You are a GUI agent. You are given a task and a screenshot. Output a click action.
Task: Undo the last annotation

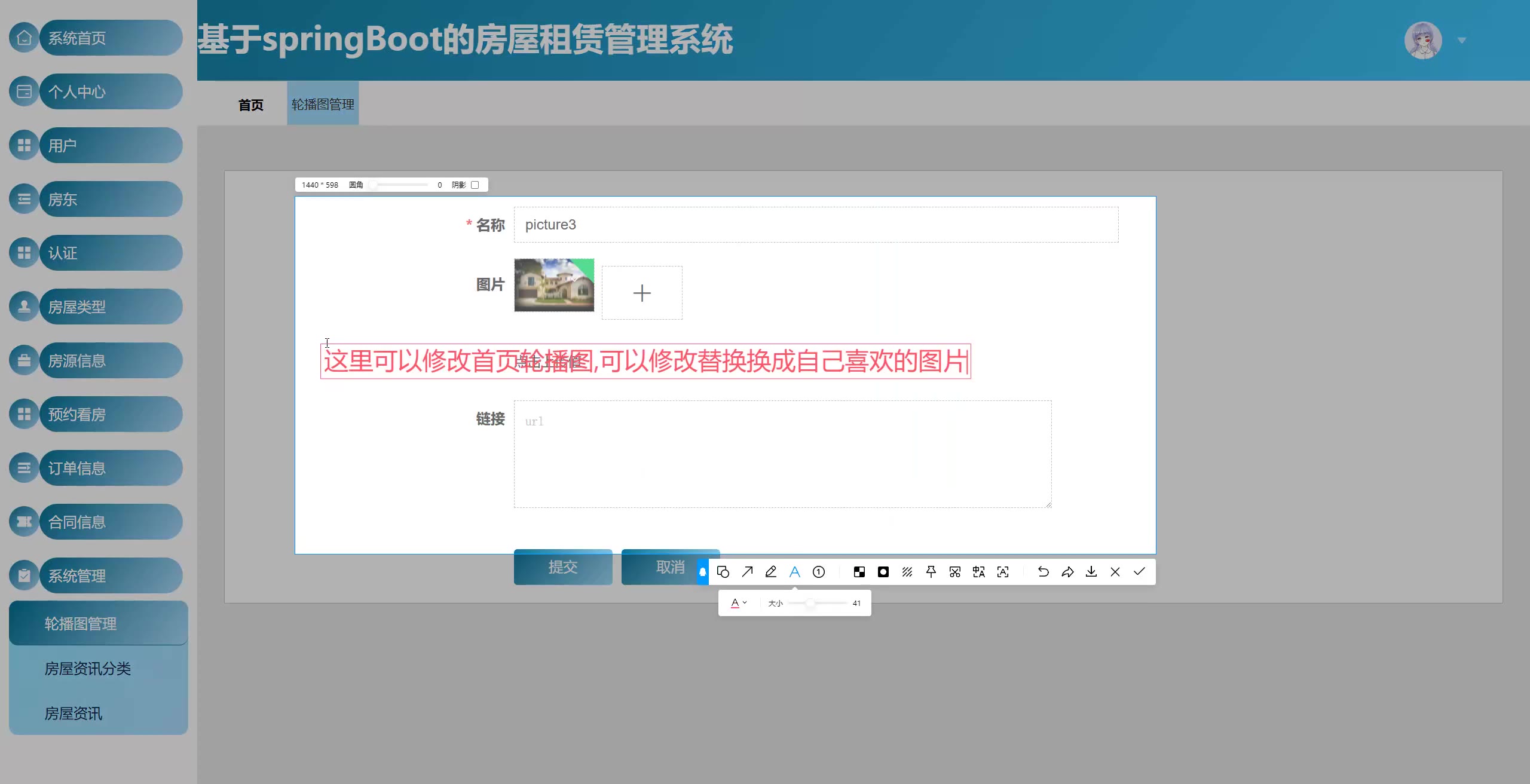[1044, 572]
